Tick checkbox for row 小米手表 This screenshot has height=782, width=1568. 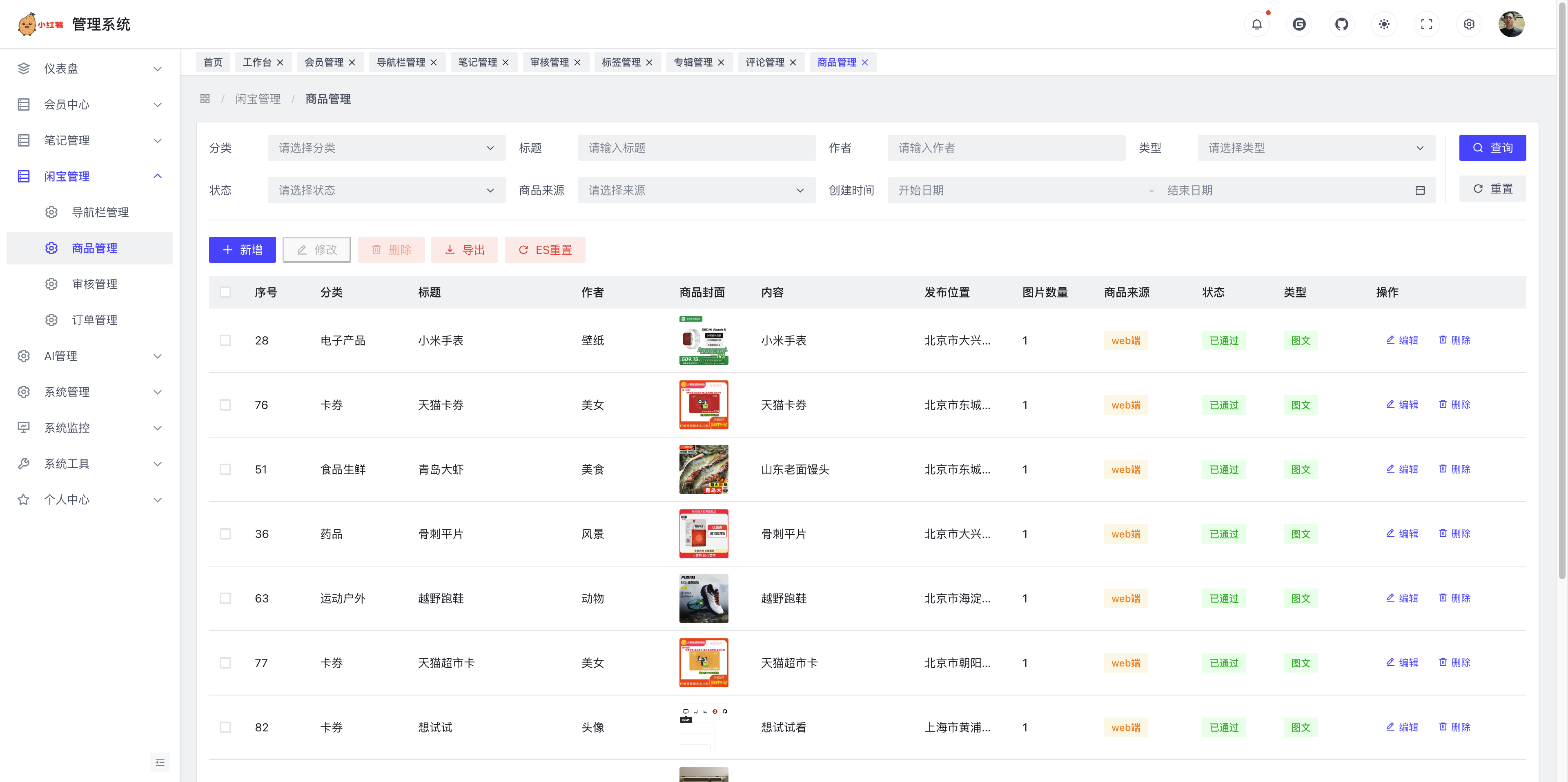pyautogui.click(x=225, y=341)
